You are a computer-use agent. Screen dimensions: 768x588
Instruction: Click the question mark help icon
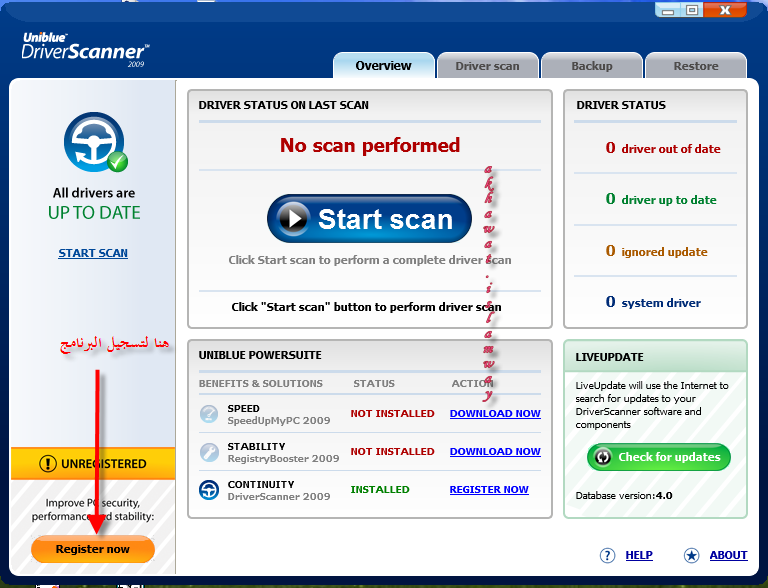click(607, 555)
